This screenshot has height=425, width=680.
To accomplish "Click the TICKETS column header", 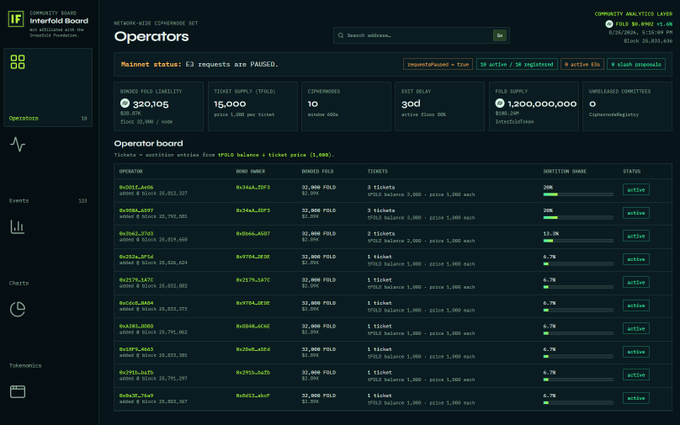I will pos(378,171).
